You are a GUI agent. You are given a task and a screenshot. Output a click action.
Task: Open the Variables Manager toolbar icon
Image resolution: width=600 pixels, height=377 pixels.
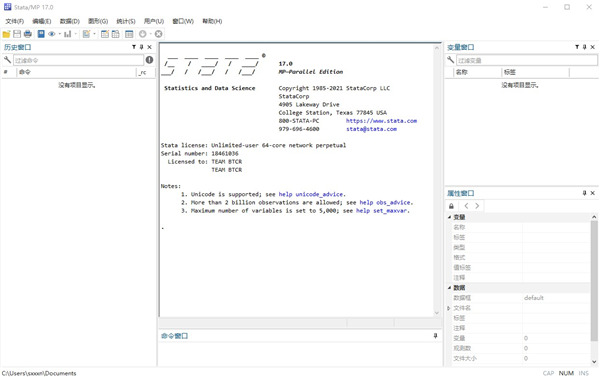pos(129,34)
